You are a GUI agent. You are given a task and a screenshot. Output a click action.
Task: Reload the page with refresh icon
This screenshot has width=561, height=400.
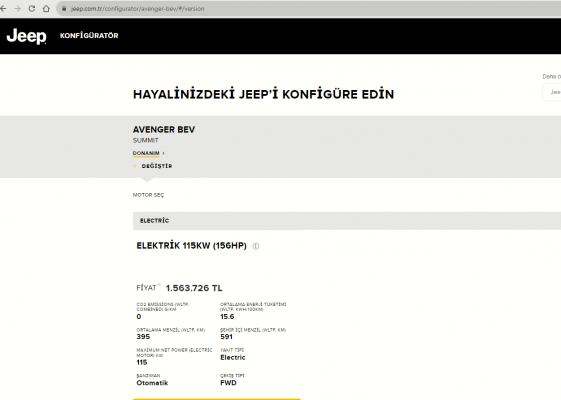coord(31,9)
